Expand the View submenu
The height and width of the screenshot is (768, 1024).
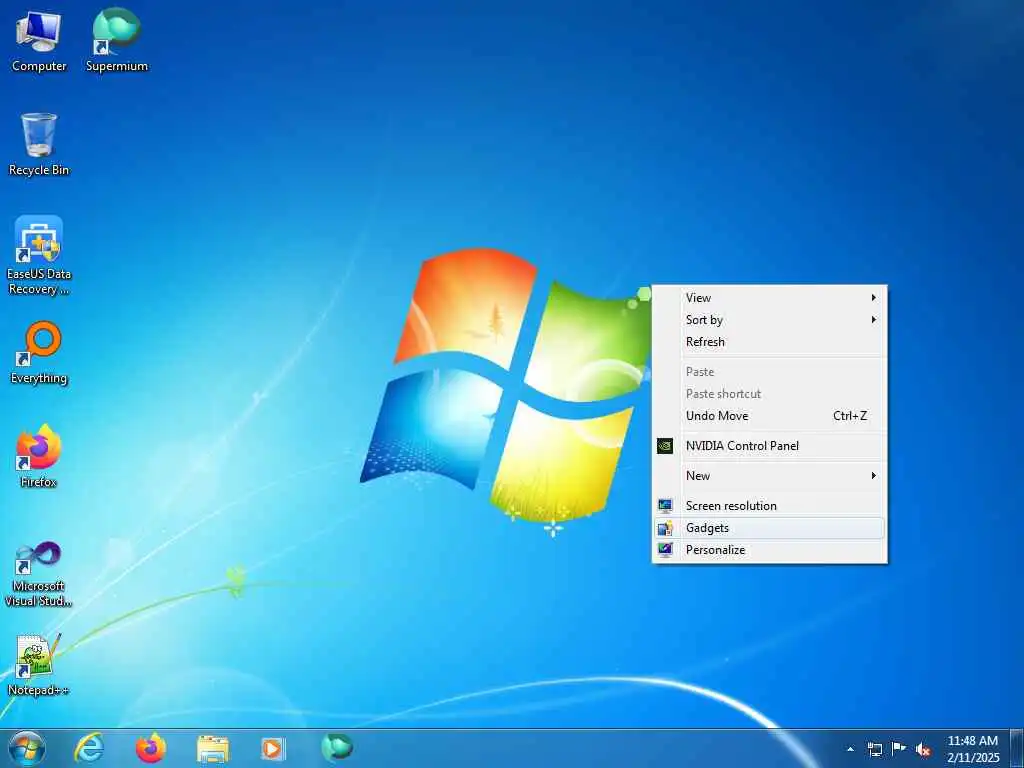coord(769,298)
